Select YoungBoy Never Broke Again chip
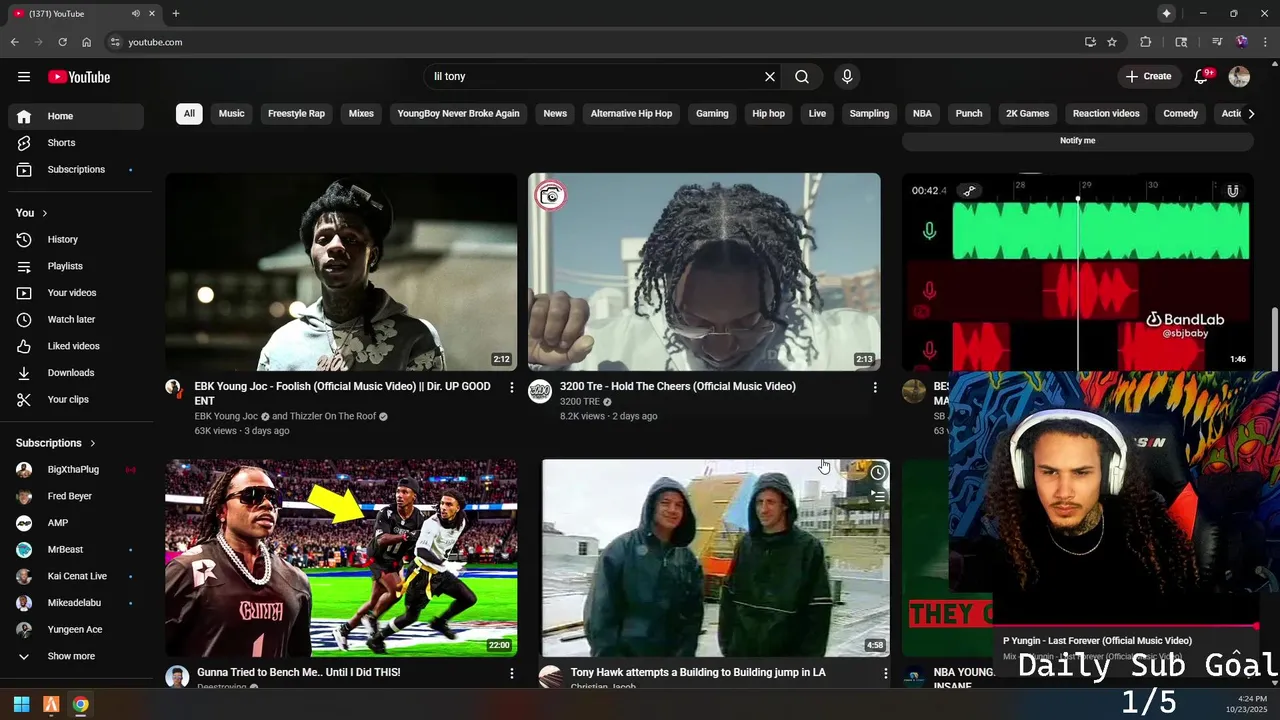1280x720 pixels. tap(458, 114)
